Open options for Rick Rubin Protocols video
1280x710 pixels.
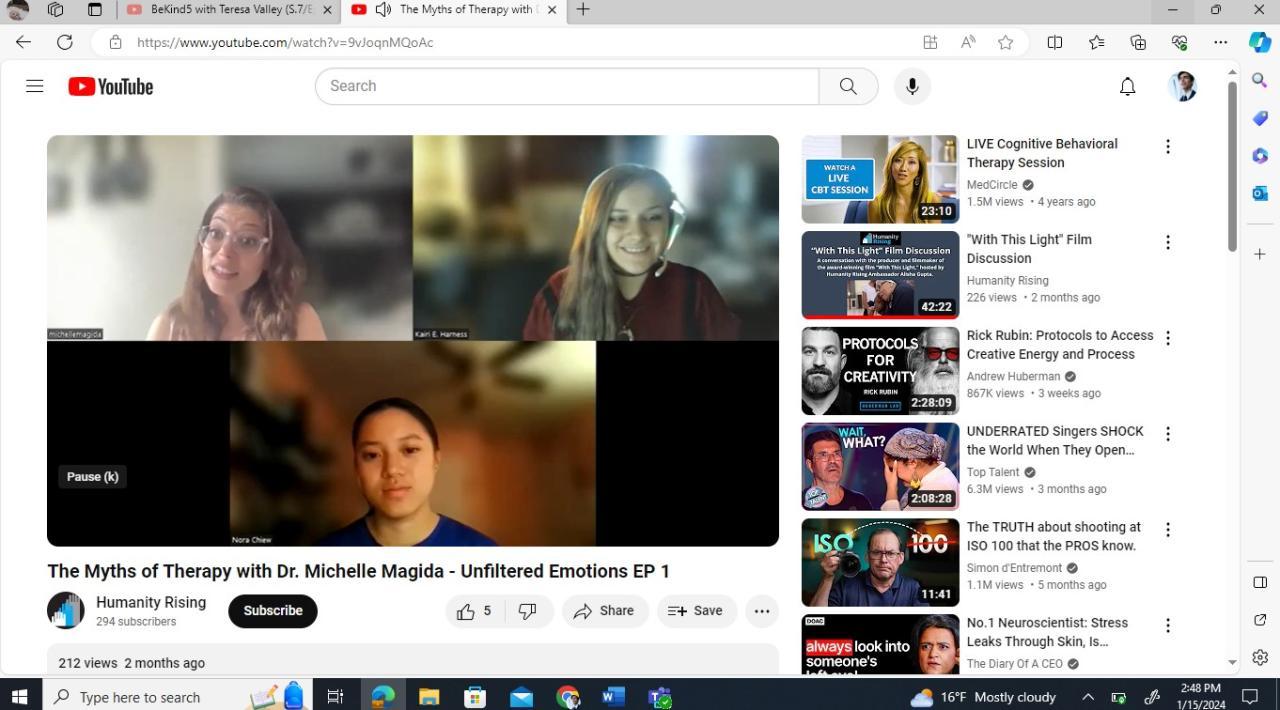(1167, 338)
